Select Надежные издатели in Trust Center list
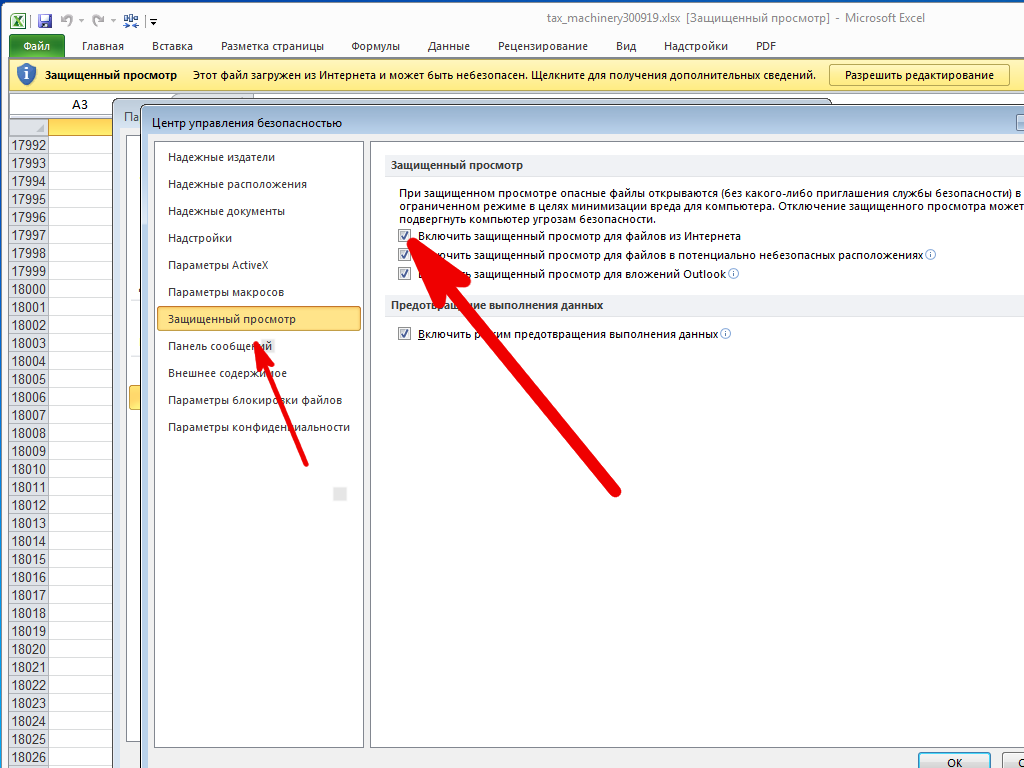This screenshot has width=1024, height=768. tap(259, 157)
